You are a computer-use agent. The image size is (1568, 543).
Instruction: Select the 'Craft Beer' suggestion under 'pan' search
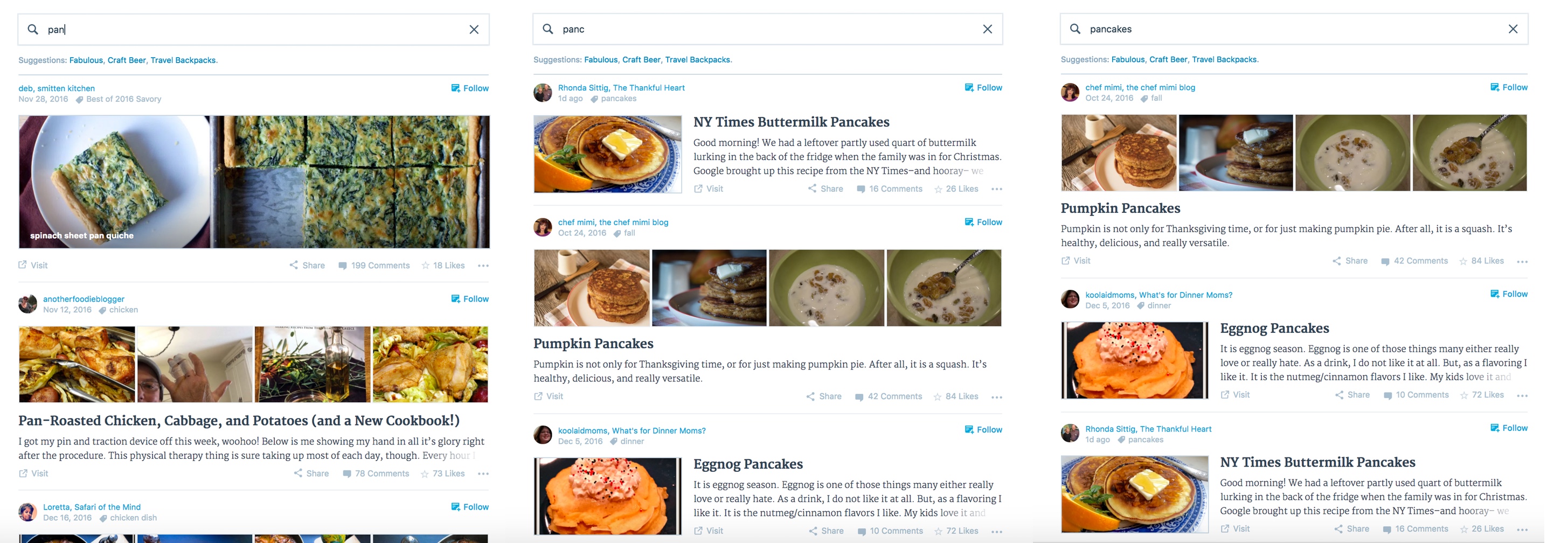127,60
